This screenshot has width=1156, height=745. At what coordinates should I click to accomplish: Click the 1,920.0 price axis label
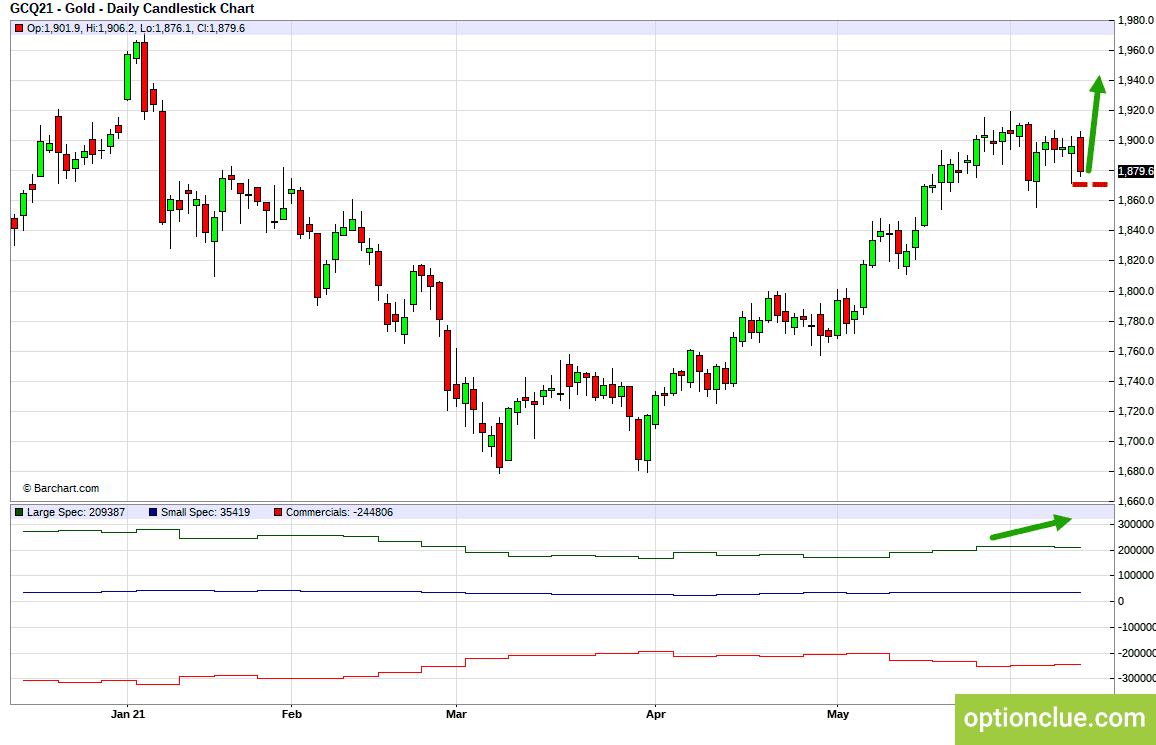coord(1136,111)
